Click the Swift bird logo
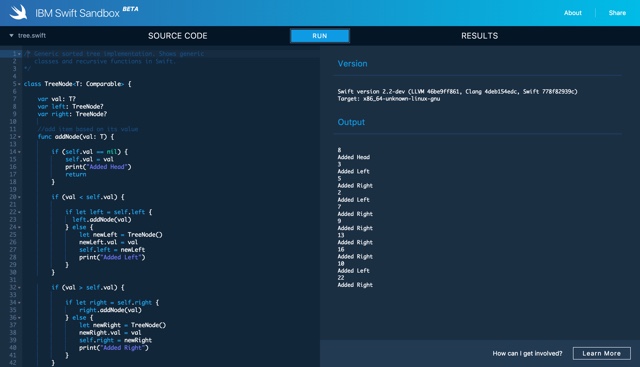The width and height of the screenshot is (640, 367). tap(18, 12)
